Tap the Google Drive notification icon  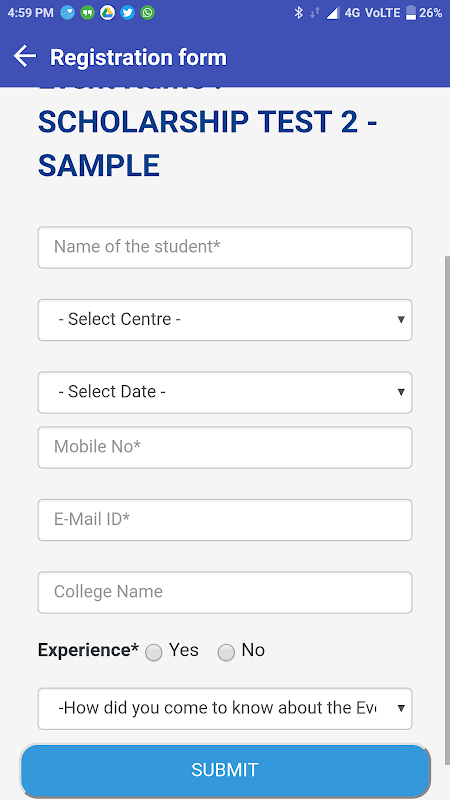point(107,13)
